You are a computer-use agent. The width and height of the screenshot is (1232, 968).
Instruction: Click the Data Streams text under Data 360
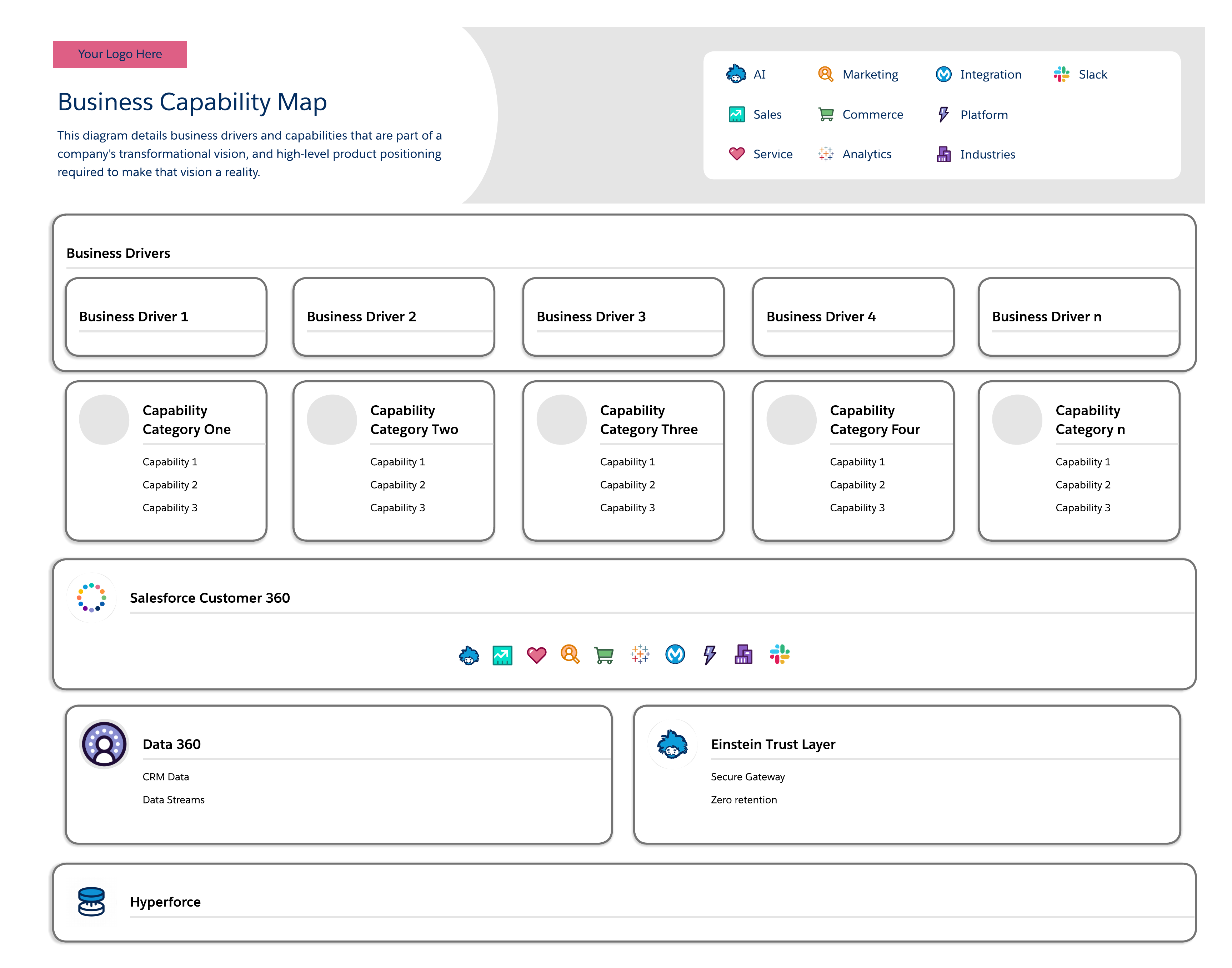pyautogui.click(x=174, y=800)
